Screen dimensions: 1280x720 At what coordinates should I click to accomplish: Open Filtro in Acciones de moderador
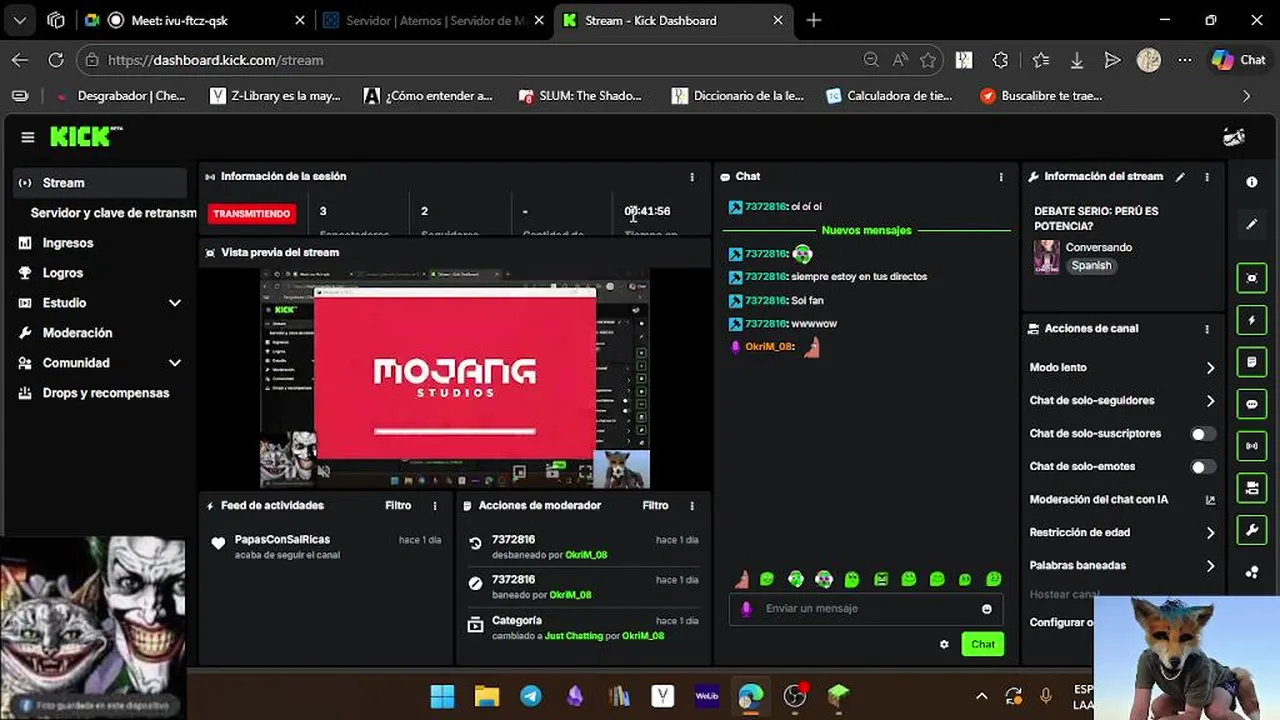655,506
